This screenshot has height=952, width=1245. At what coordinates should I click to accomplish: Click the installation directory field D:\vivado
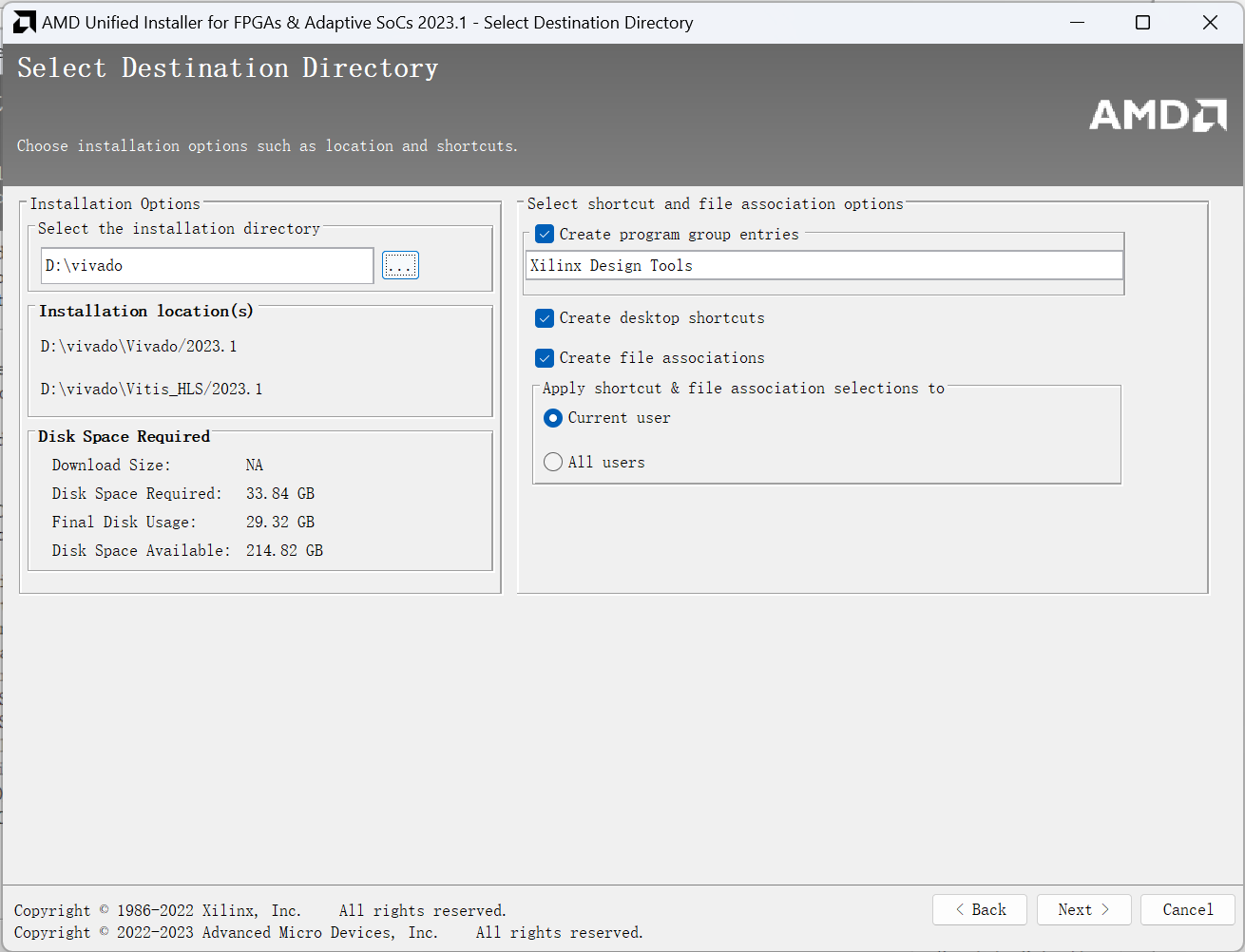(x=207, y=266)
